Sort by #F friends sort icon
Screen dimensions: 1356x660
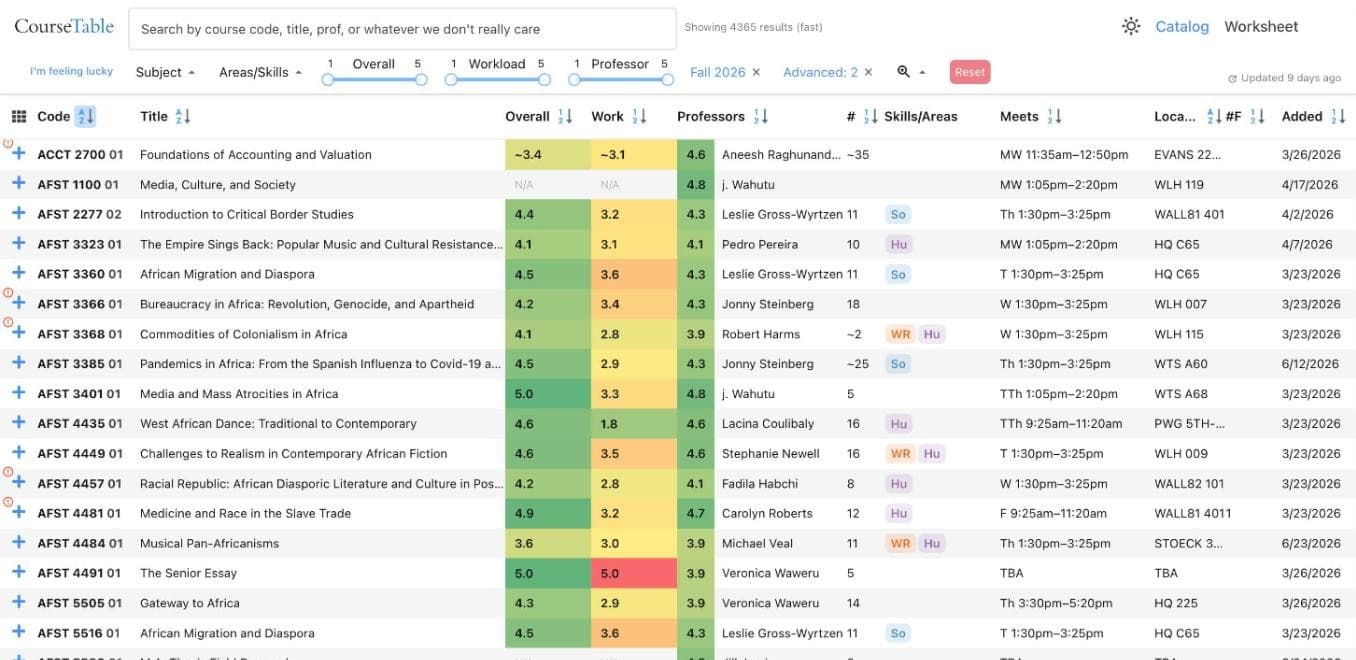pyautogui.click(x=1257, y=117)
